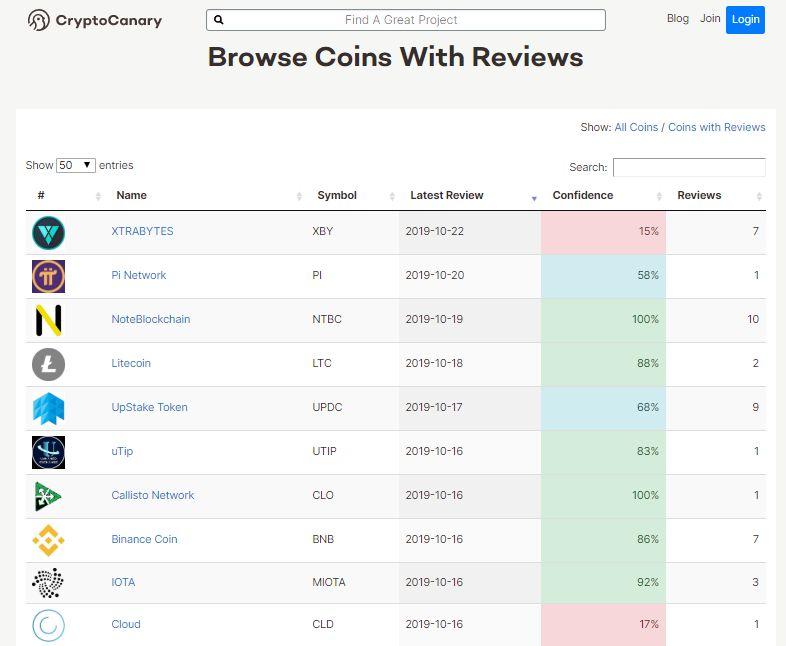The image size is (786, 646).
Task: Click the NTBC symbol cell
Action: click(327, 319)
